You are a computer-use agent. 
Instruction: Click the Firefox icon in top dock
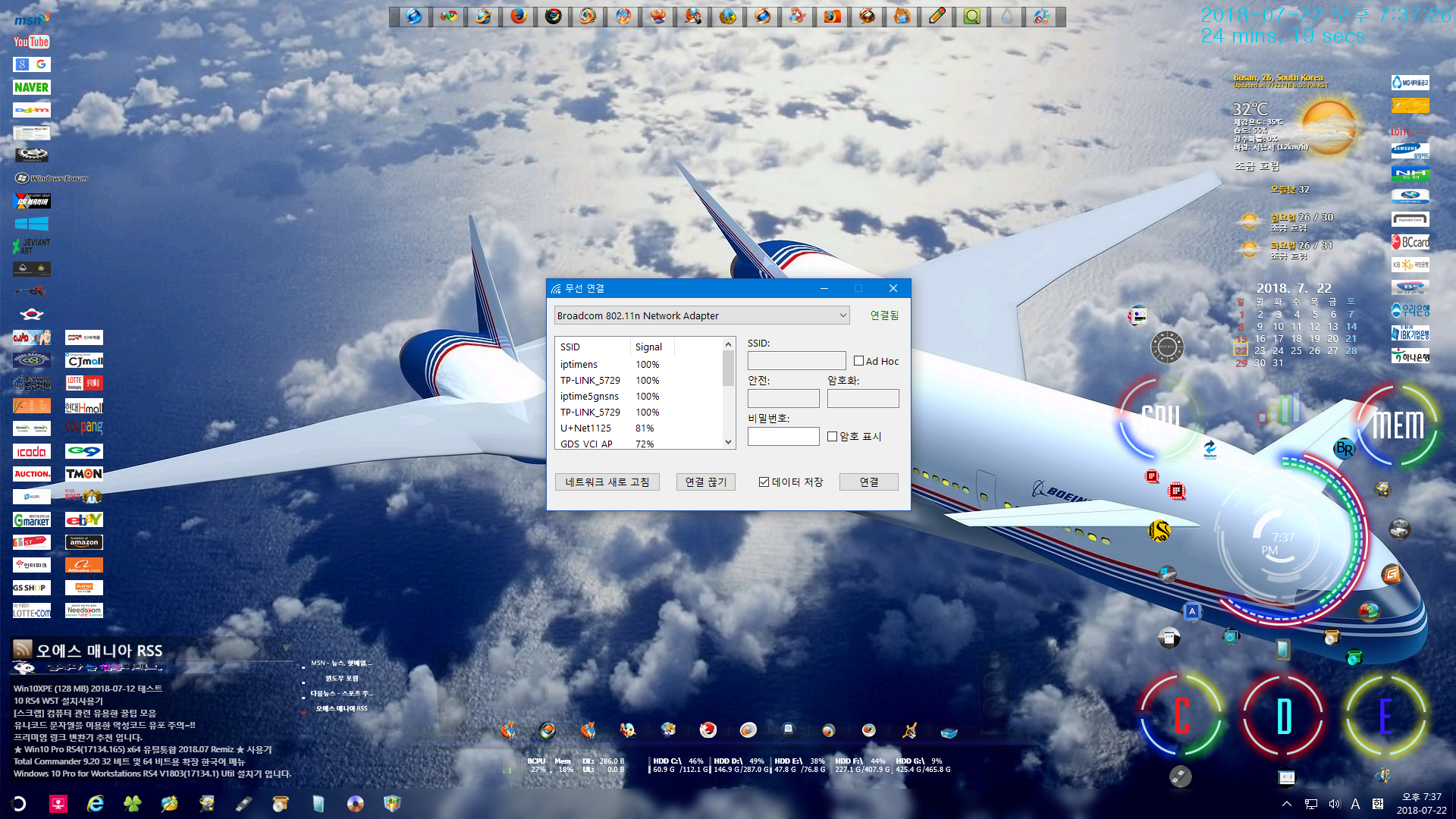[x=518, y=16]
